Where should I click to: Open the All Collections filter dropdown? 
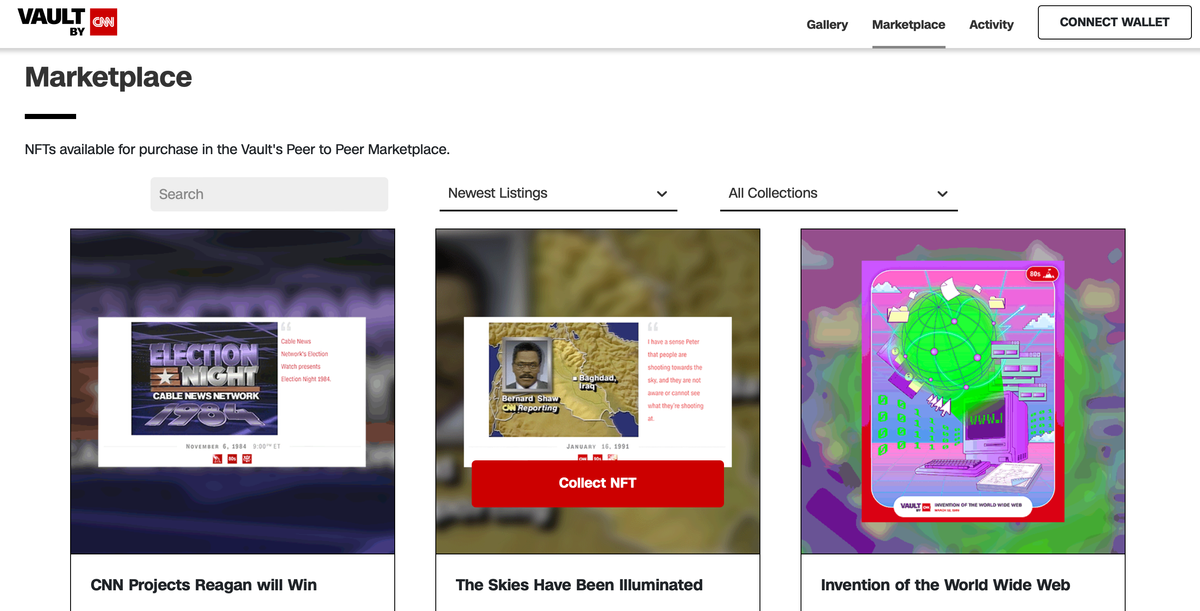(838, 193)
